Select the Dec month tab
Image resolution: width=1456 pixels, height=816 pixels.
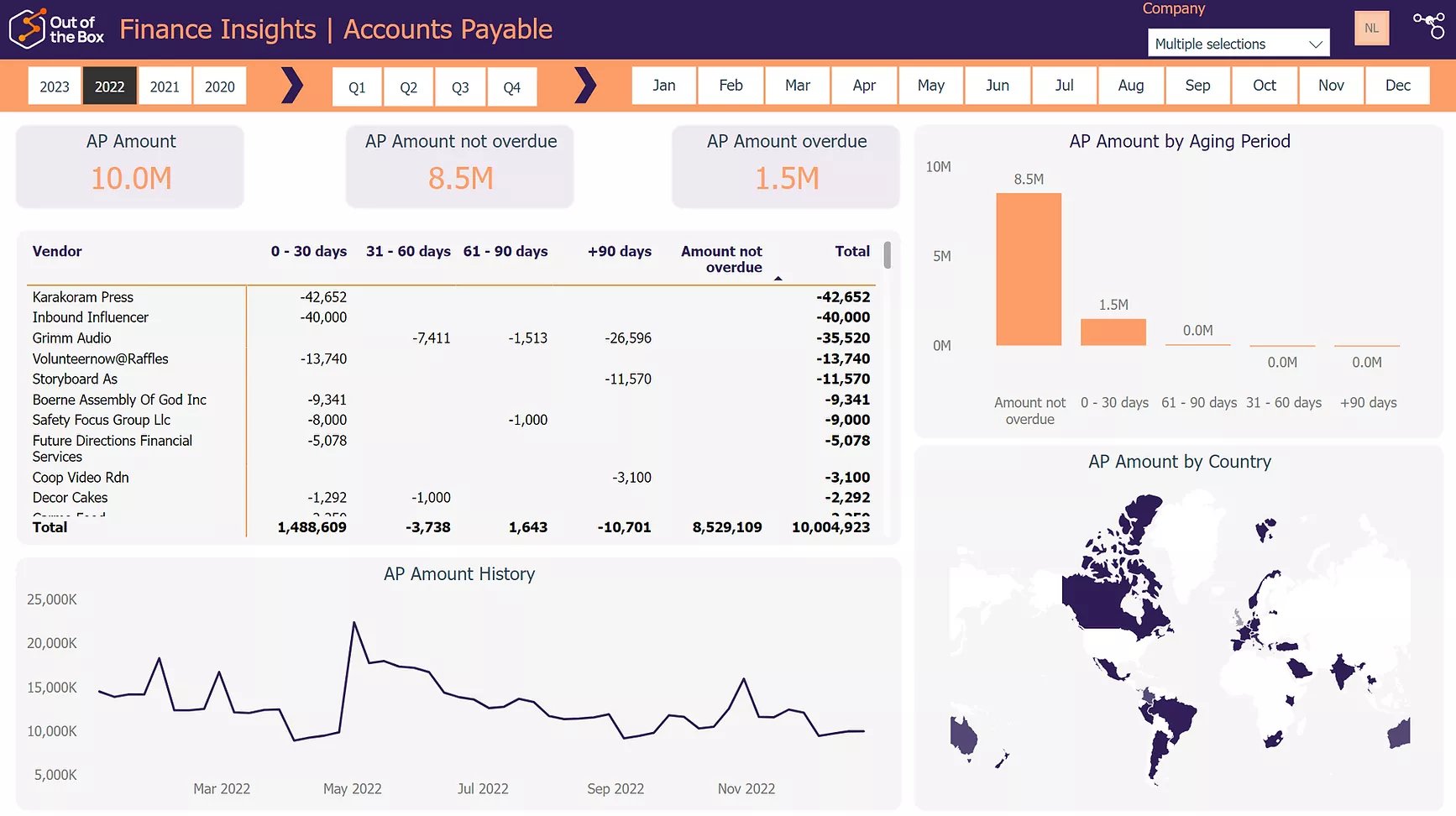(x=1397, y=86)
